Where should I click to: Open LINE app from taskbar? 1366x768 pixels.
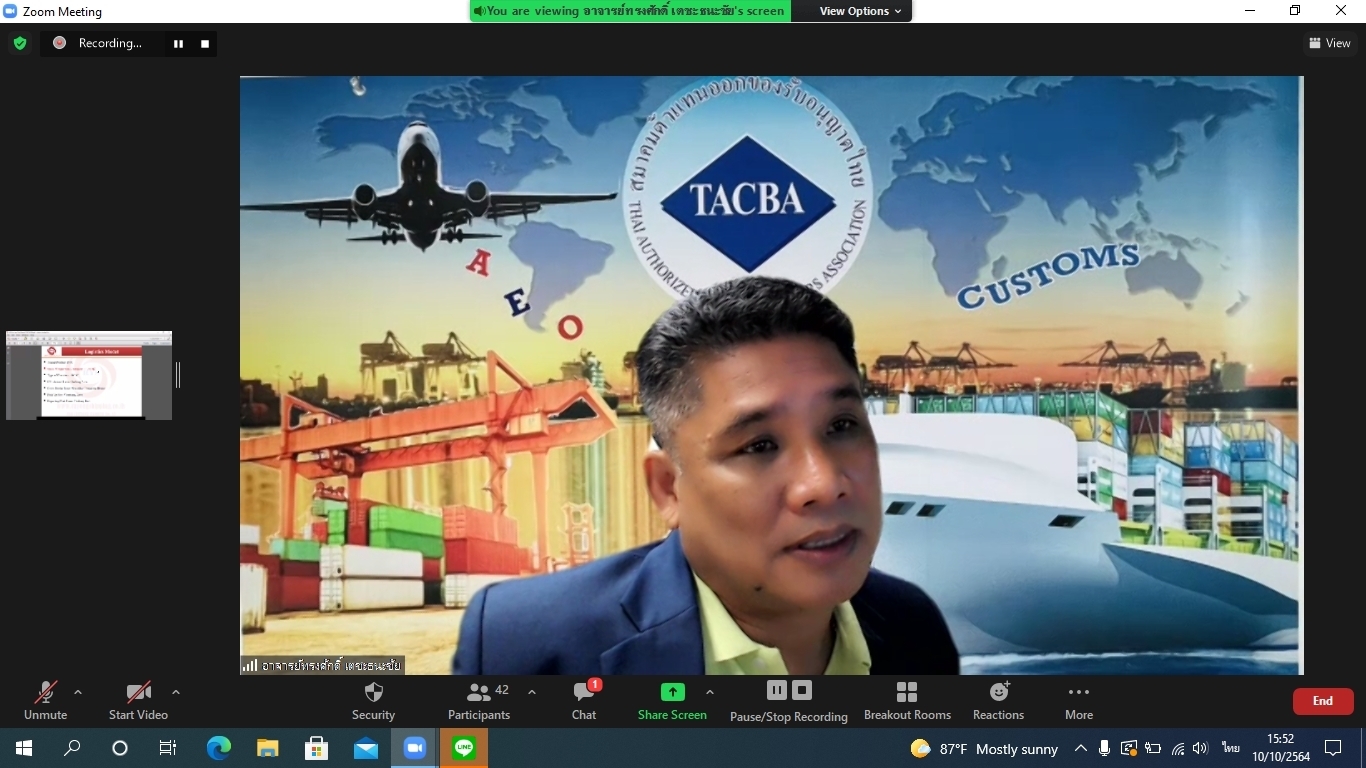(x=463, y=748)
